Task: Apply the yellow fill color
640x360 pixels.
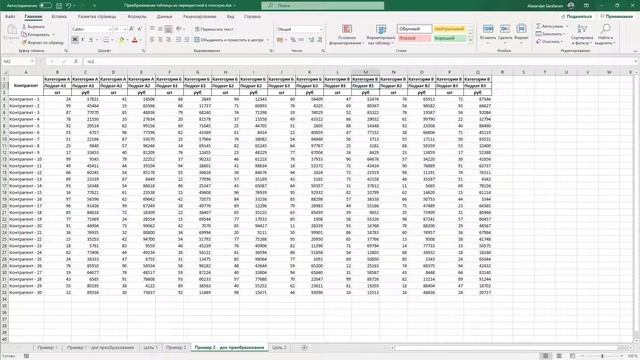Action: (x=122, y=40)
